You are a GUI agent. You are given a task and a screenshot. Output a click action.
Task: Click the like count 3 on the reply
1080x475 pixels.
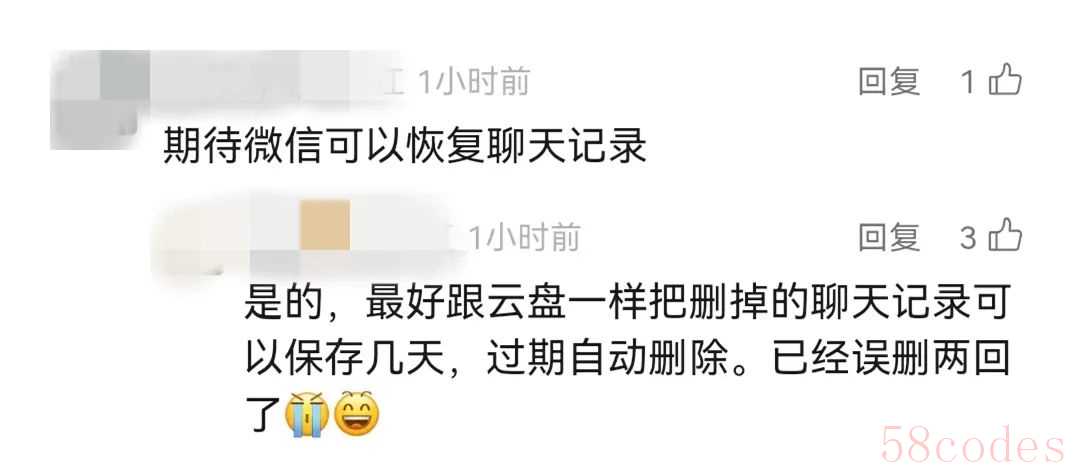(x=968, y=238)
